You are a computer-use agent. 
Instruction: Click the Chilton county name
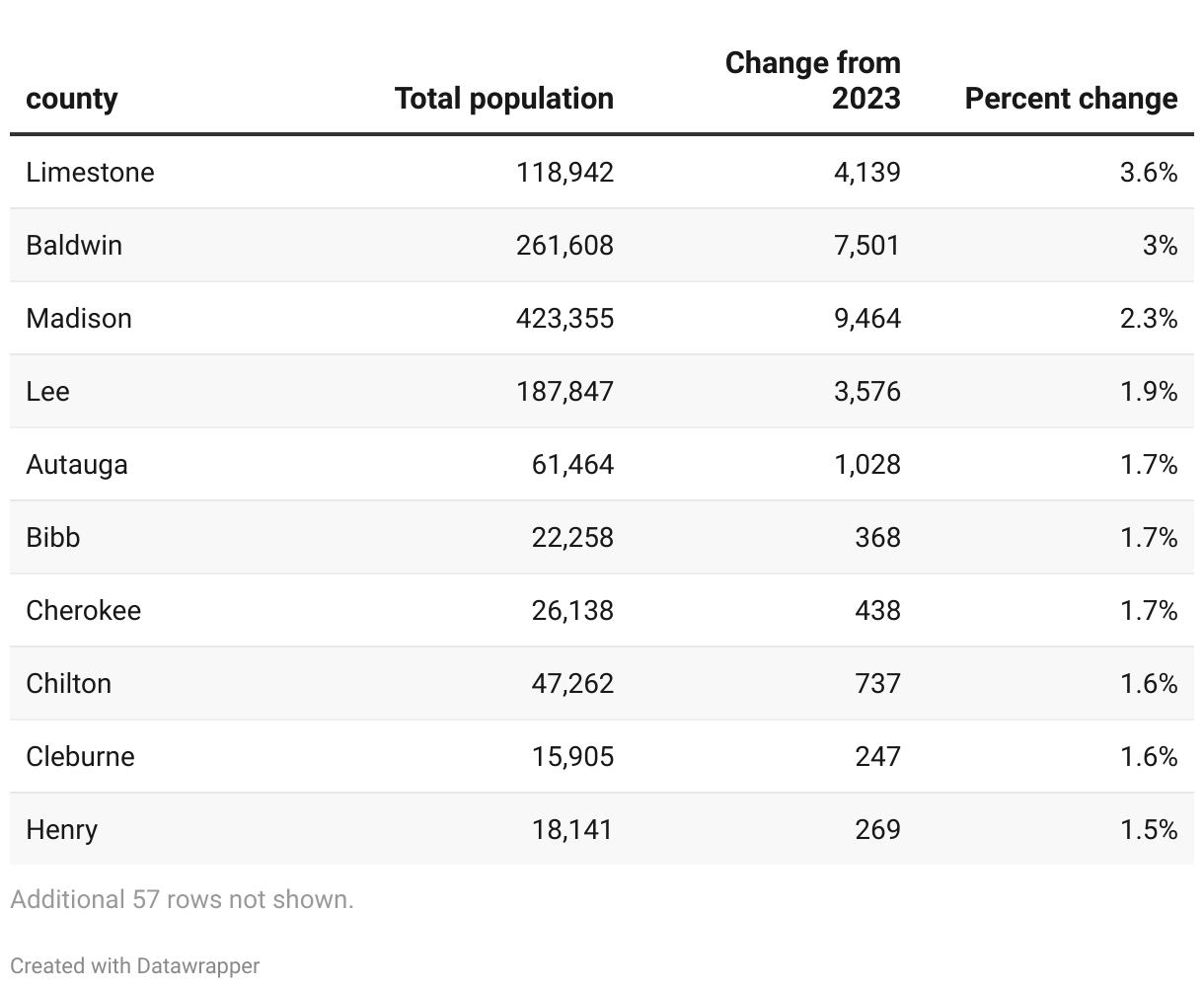tap(69, 684)
